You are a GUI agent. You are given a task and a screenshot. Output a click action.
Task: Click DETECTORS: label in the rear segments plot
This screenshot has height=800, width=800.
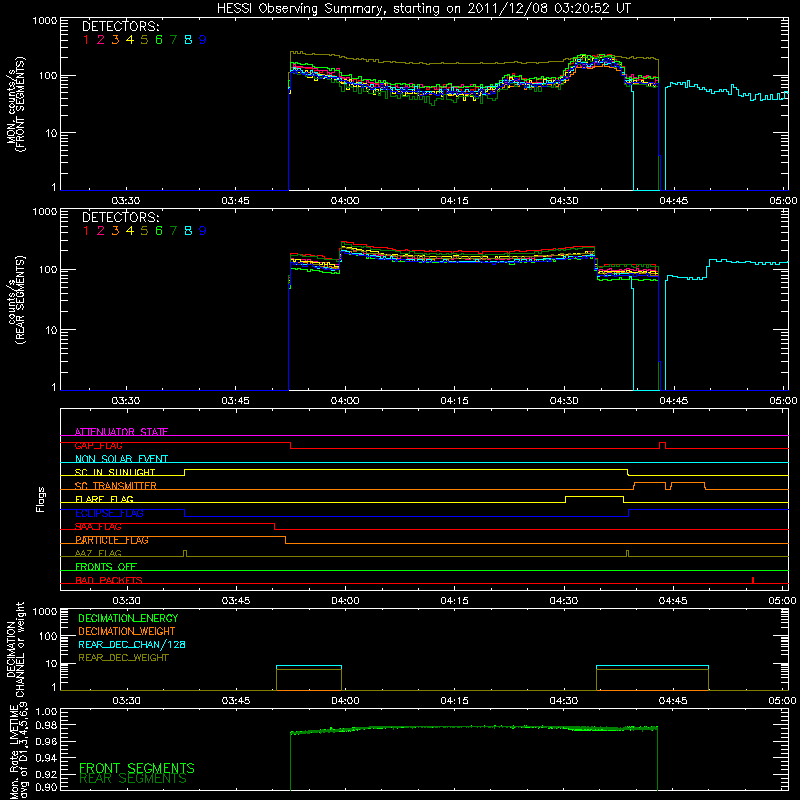[x=120, y=217]
